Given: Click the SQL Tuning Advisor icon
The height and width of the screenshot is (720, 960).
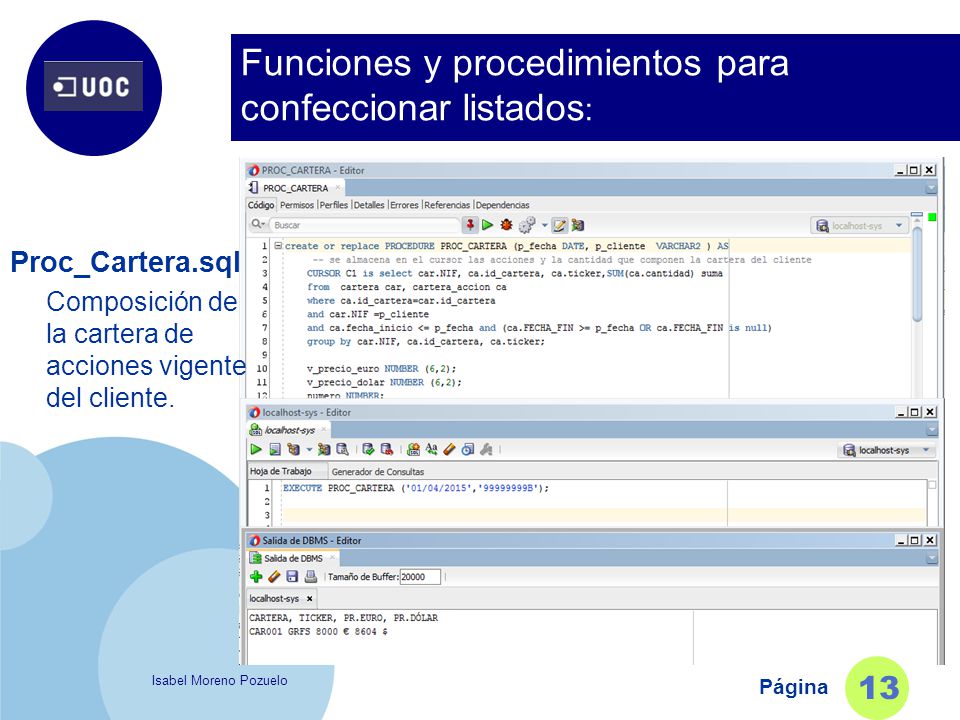Looking at the screenshot, I should 343,449.
